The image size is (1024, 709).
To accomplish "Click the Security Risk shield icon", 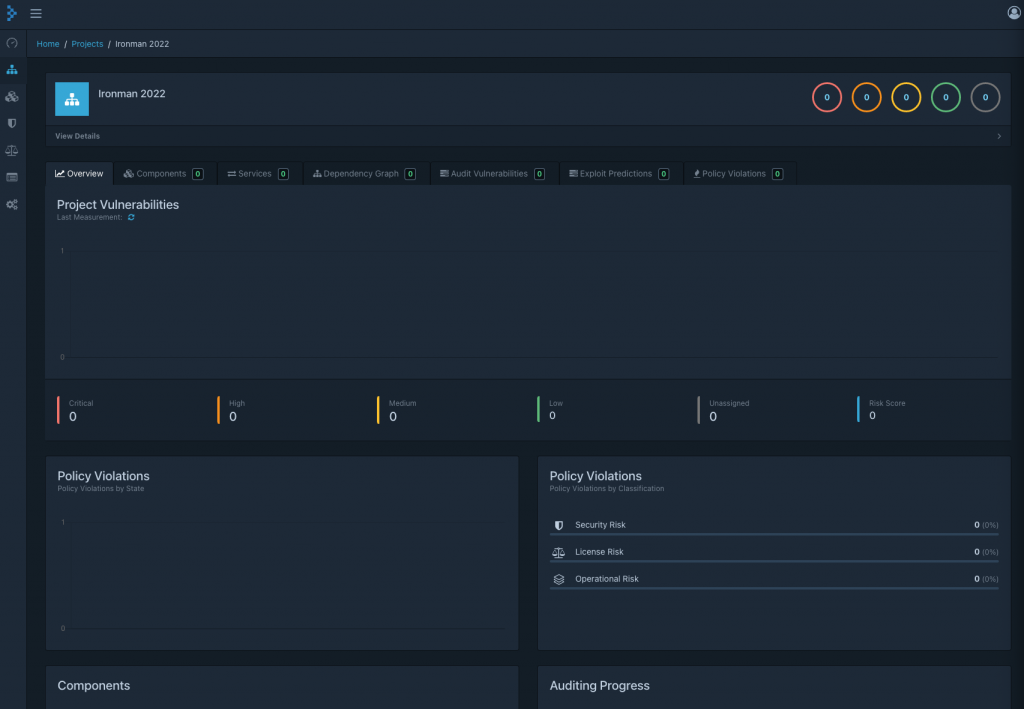I will tap(559, 525).
